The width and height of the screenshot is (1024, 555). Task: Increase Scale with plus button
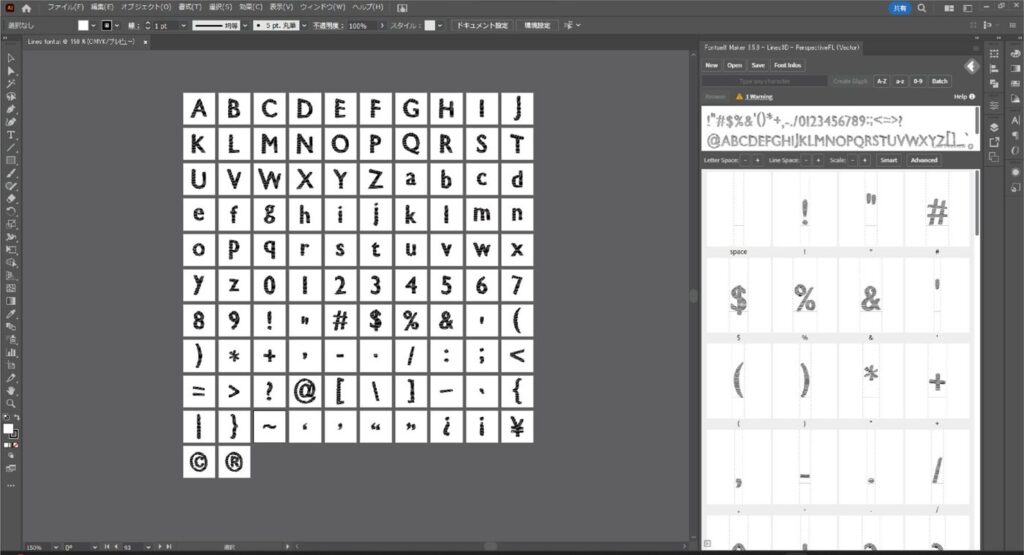pyautogui.click(x=865, y=160)
